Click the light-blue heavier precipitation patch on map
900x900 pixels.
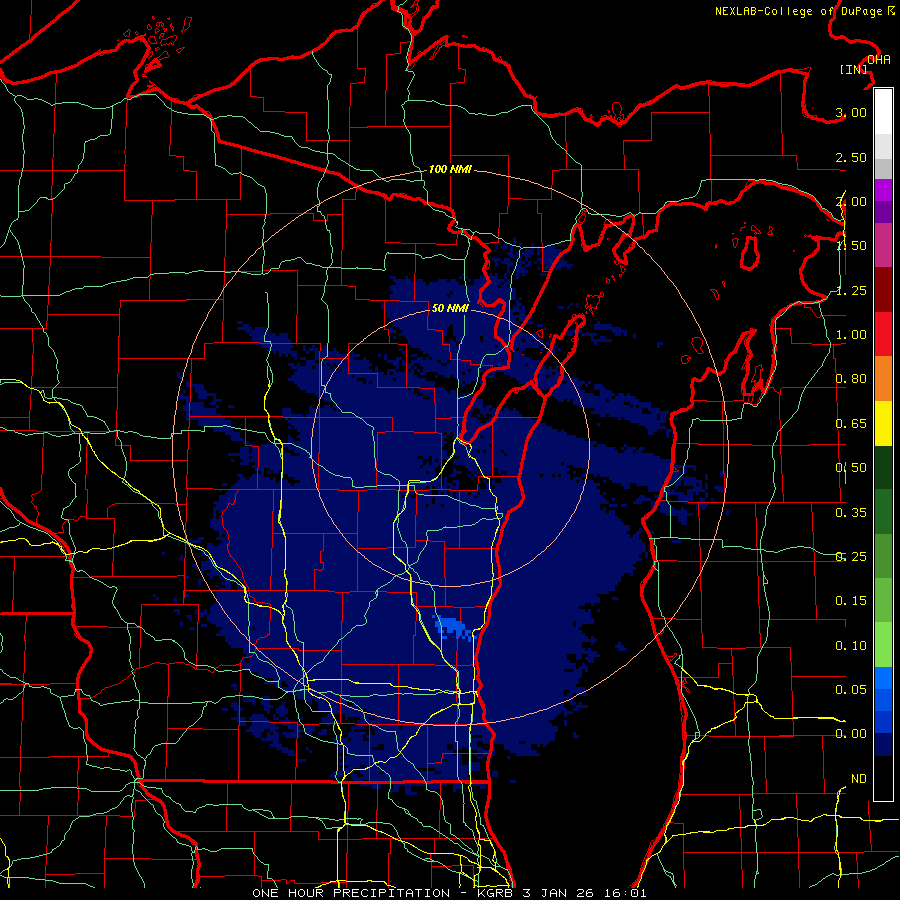(453, 627)
